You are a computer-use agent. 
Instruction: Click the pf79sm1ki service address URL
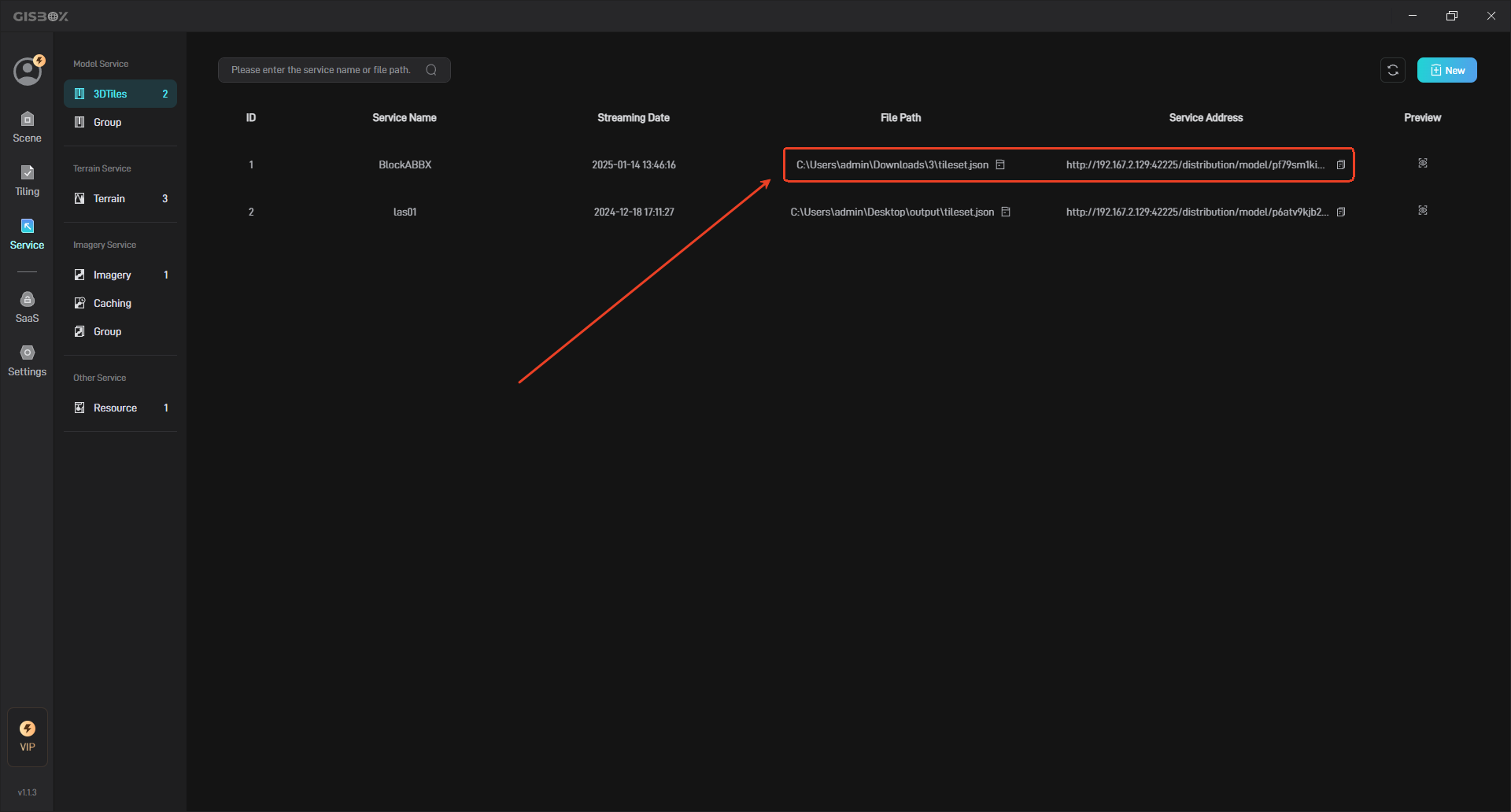(x=1195, y=164)
